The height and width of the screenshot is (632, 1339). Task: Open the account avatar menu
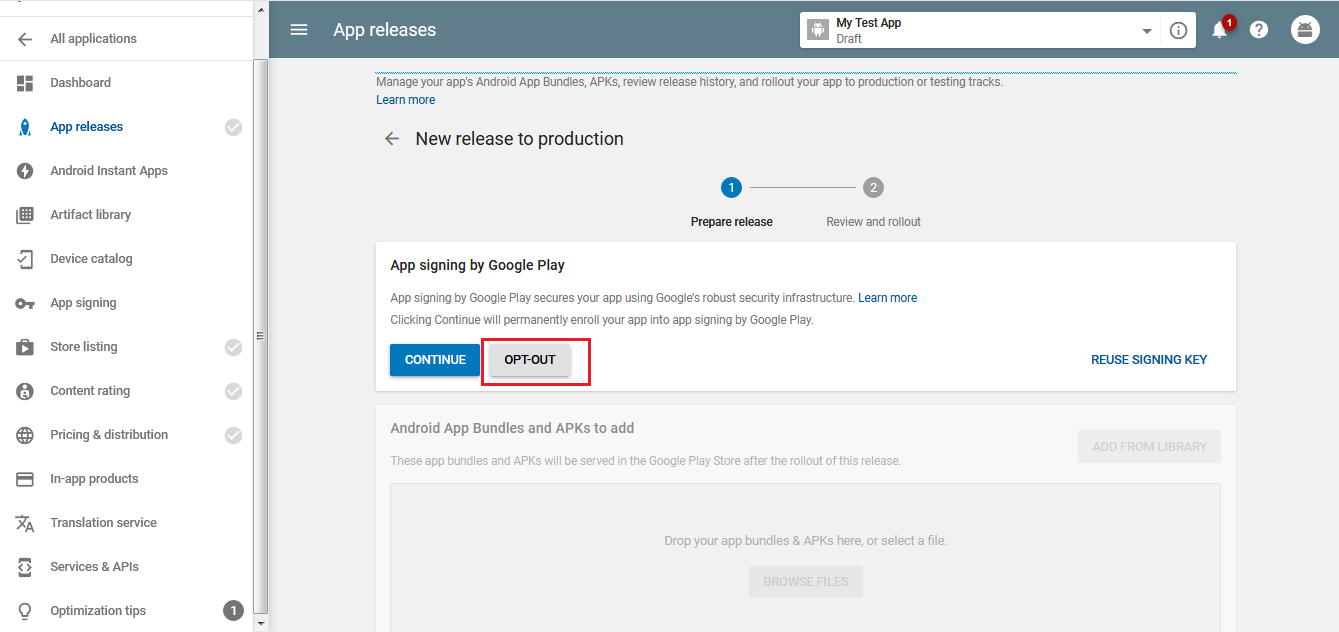pos(1305,30)
